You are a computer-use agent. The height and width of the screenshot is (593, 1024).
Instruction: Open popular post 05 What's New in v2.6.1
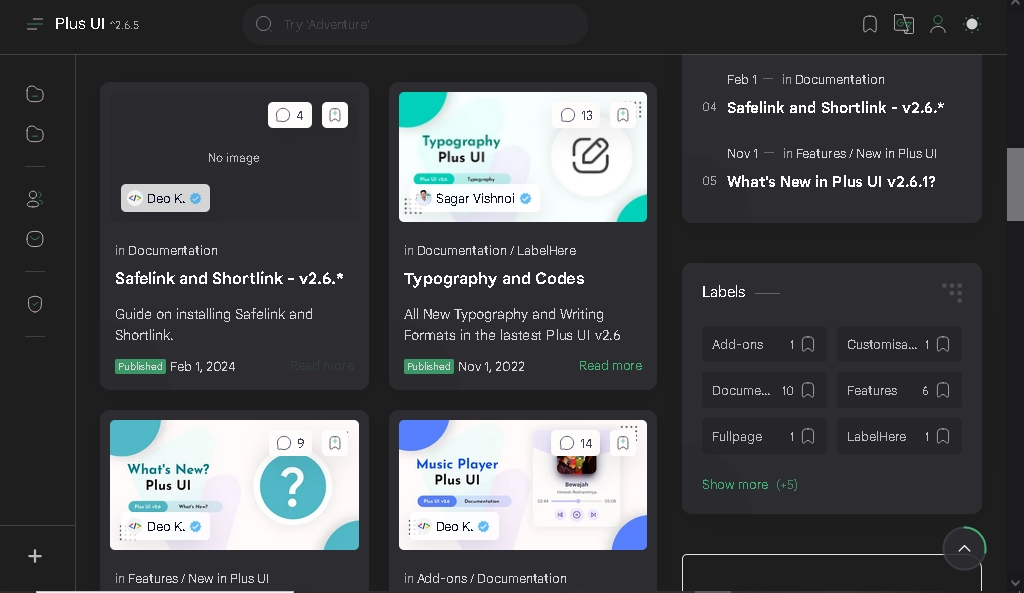click(x=831, y=182)
